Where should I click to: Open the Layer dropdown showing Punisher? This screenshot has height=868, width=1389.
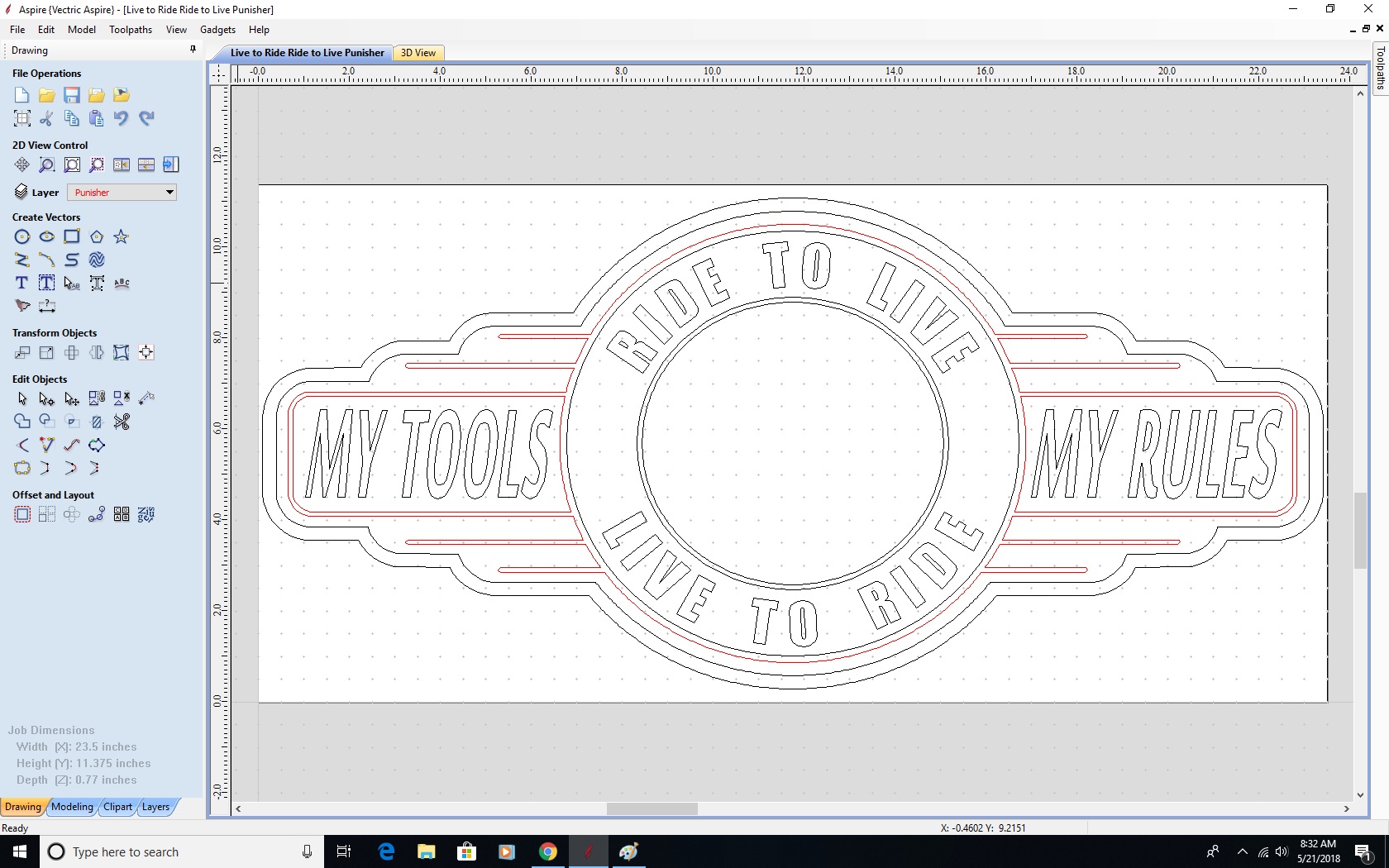(122, 192)
